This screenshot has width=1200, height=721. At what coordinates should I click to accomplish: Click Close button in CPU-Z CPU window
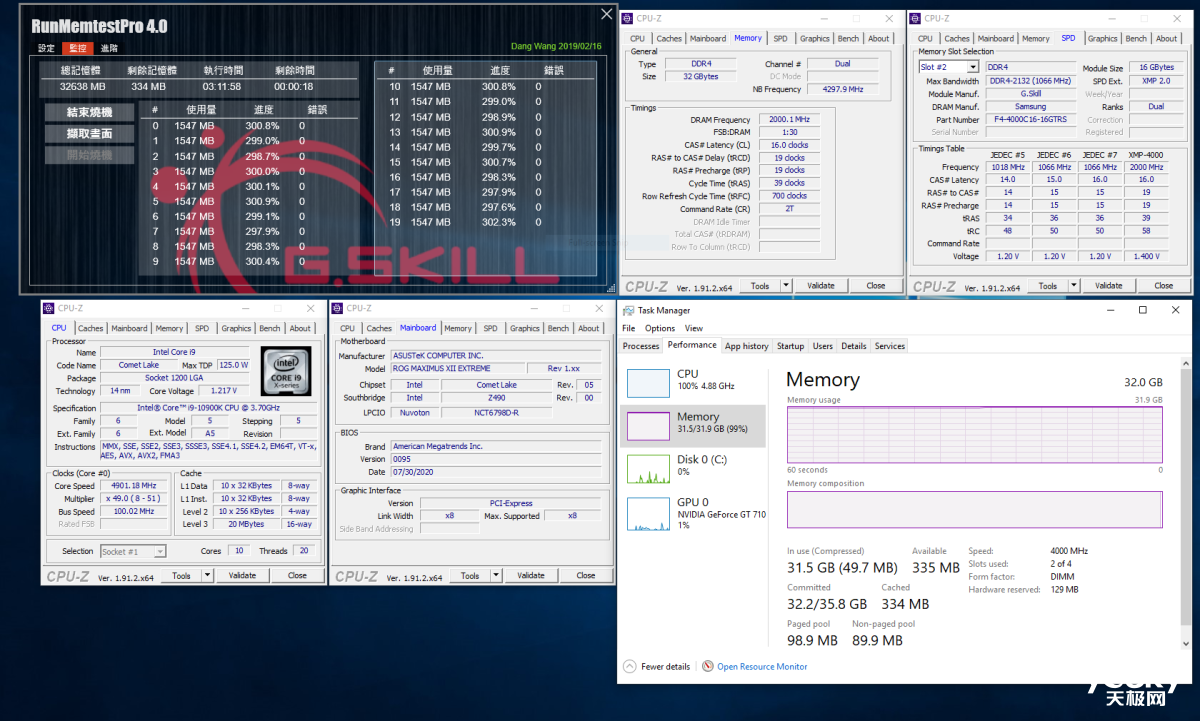tap(298, 575)
